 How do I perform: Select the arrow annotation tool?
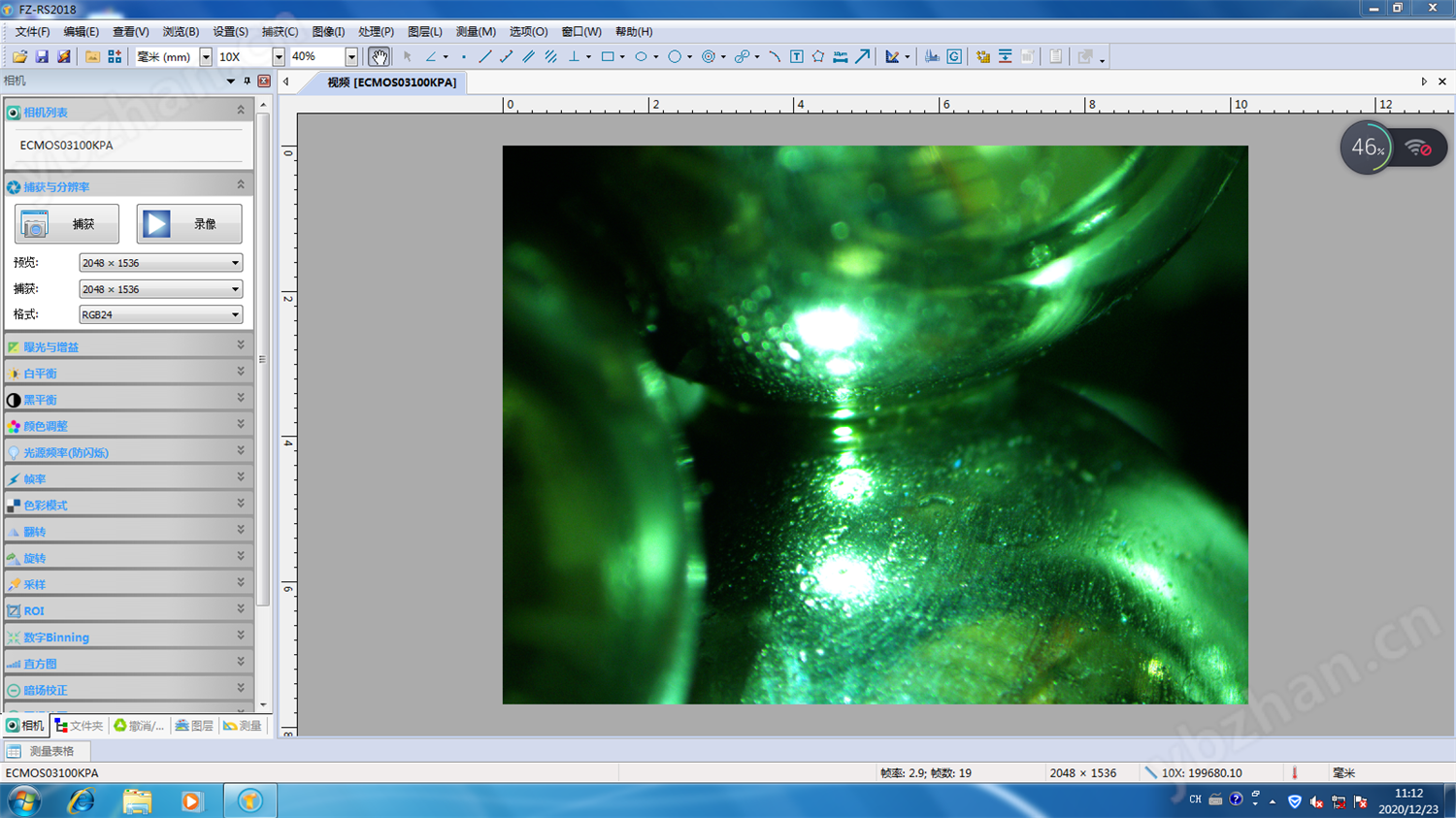[x=862, y=57]
